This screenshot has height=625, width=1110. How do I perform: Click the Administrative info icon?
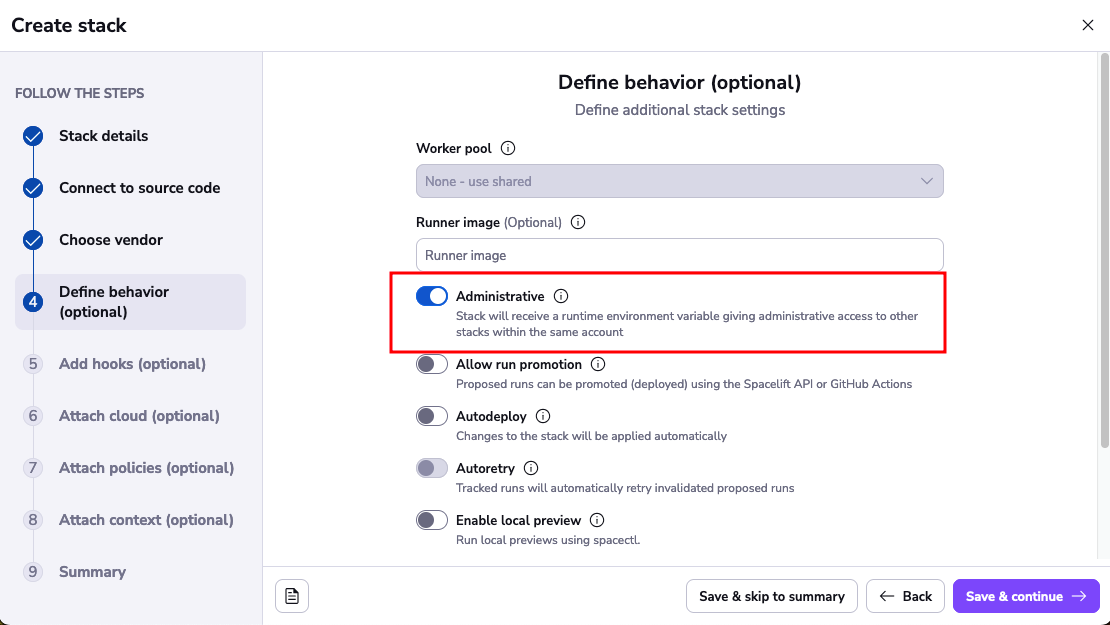click(x=561, y=296)
